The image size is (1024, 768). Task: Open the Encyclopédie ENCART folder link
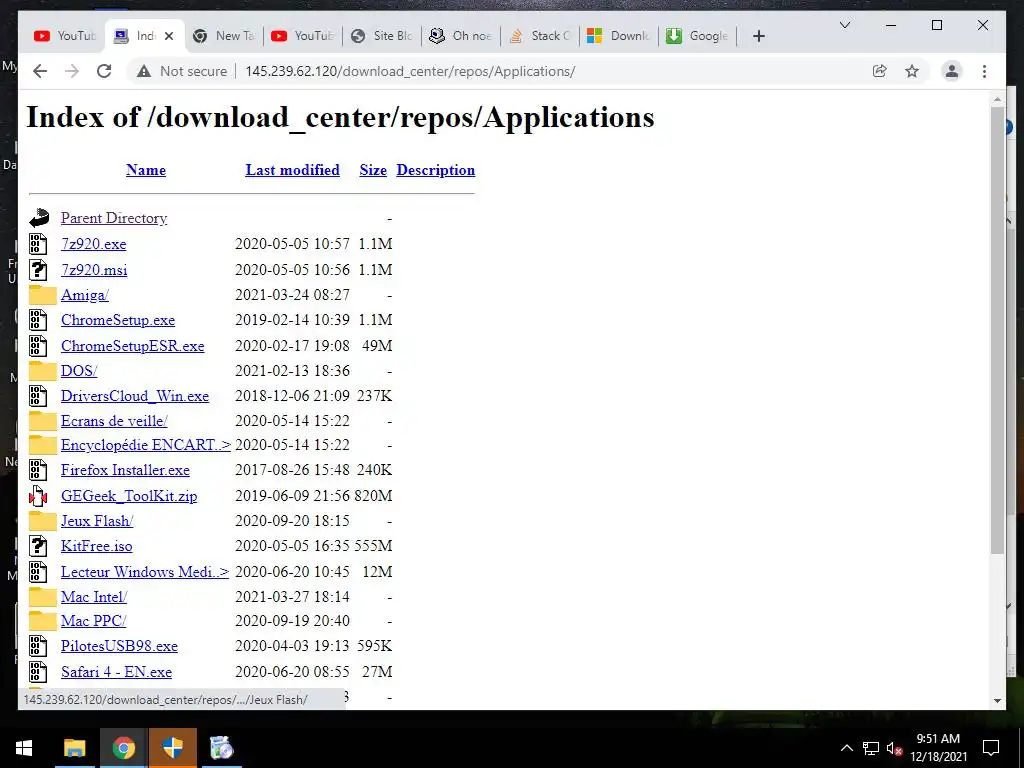pyautogui.click(x=146, y=445)
